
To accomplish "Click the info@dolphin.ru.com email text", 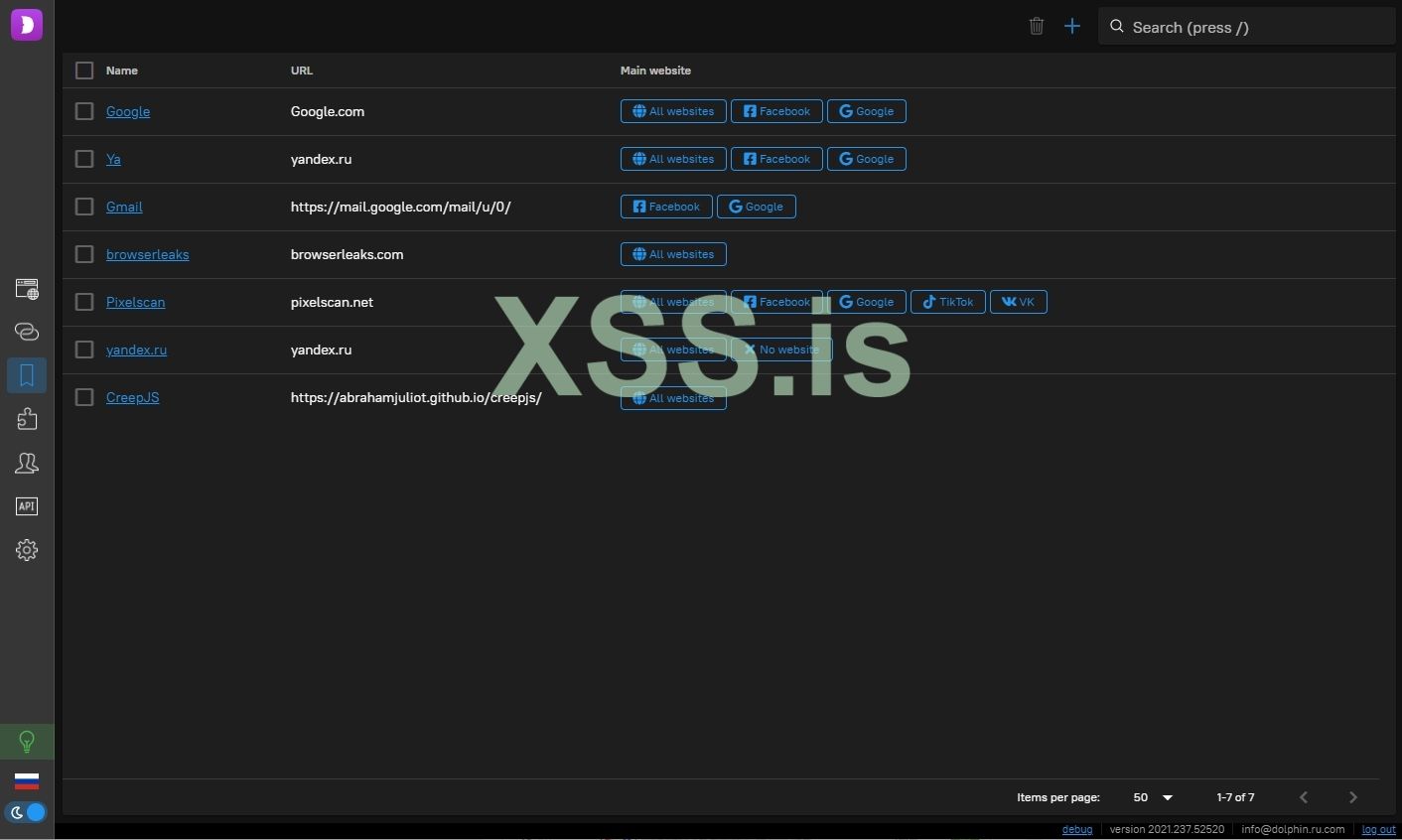I will click(x=1293, y=829).
